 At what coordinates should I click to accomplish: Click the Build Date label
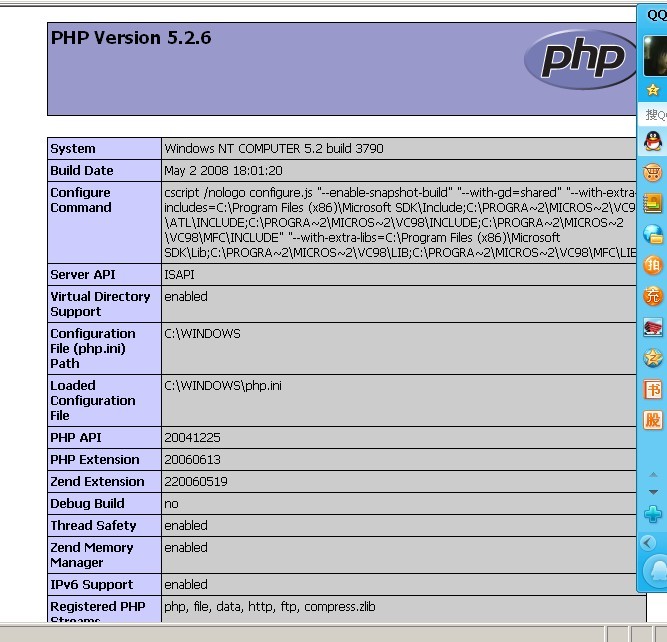point(82,171)
